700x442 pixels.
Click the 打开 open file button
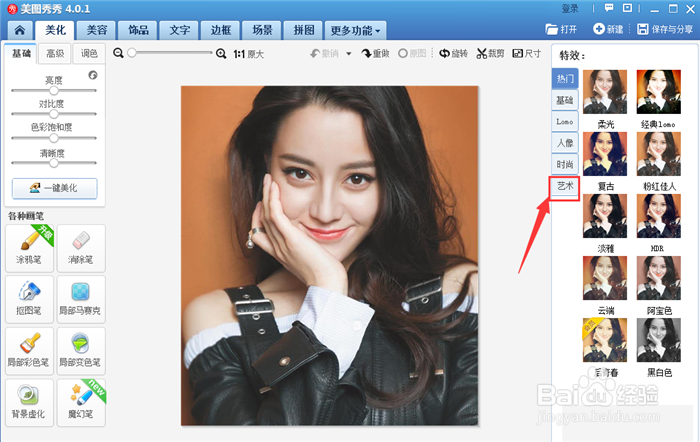click(x=561, y=29)
